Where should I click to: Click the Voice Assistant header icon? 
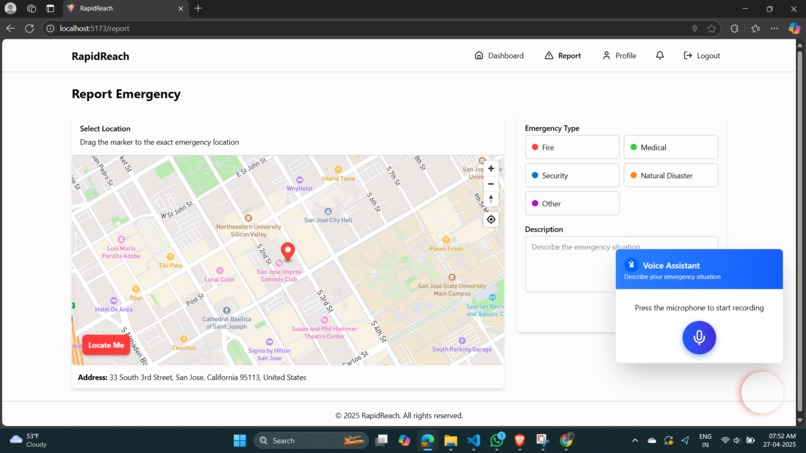pyautogui.click(x=631, y=265)
